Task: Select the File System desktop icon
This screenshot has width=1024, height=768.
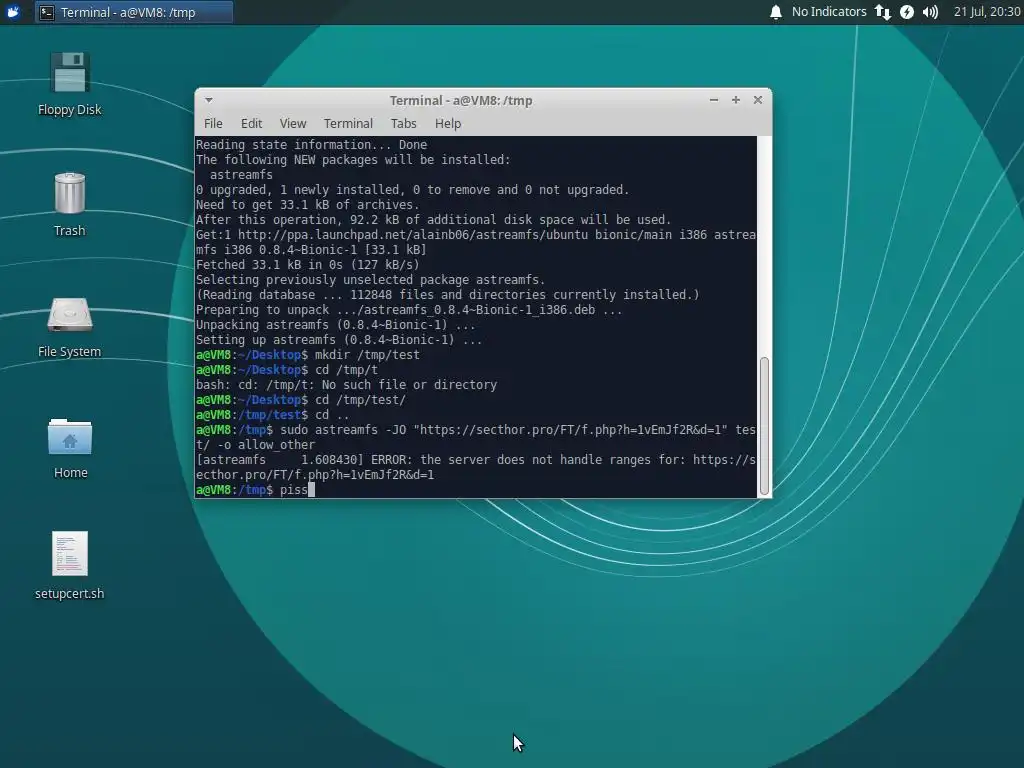Action: (x=69, y=327)
